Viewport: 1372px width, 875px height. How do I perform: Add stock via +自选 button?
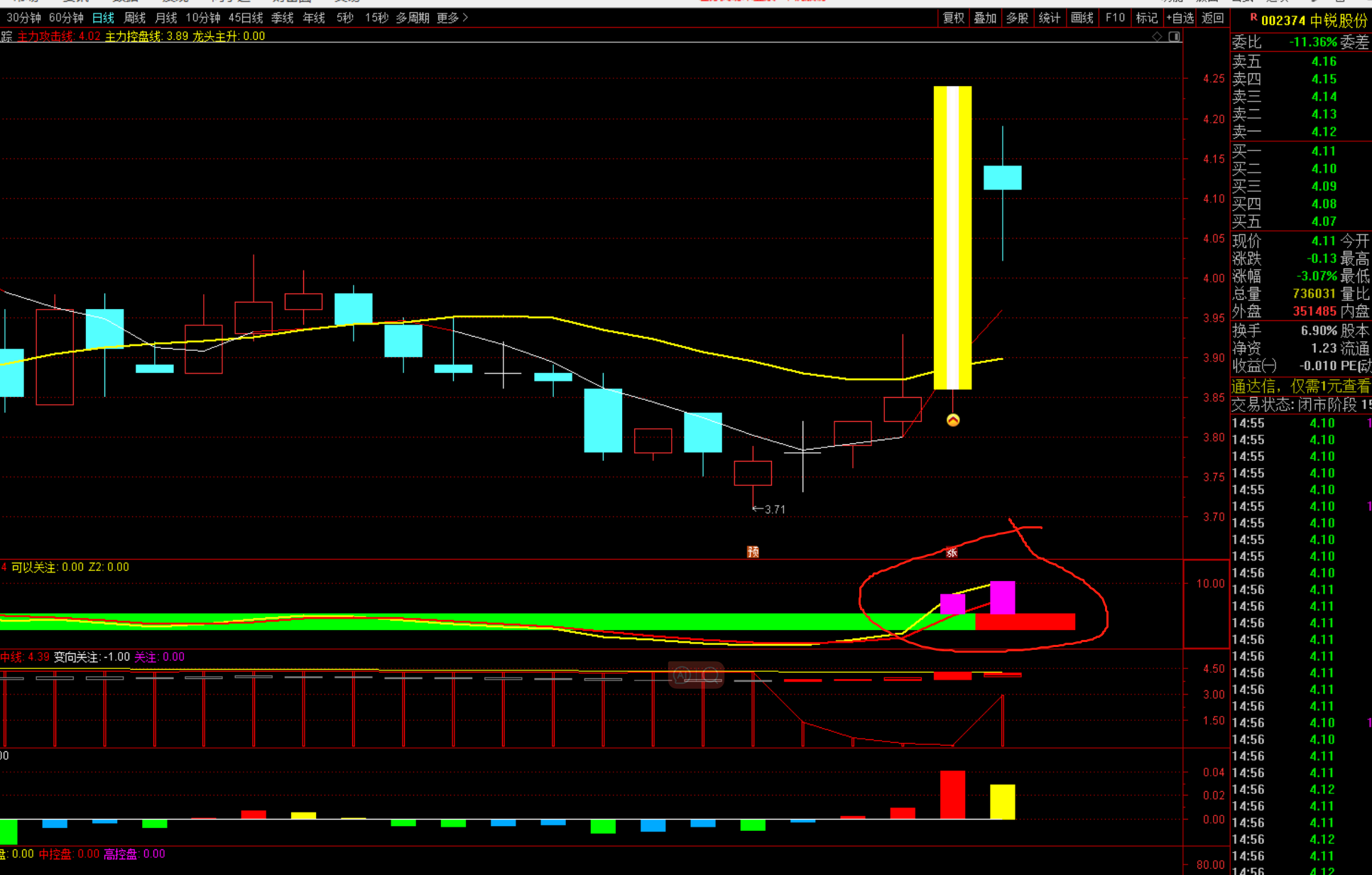(x=1180, y=18)
